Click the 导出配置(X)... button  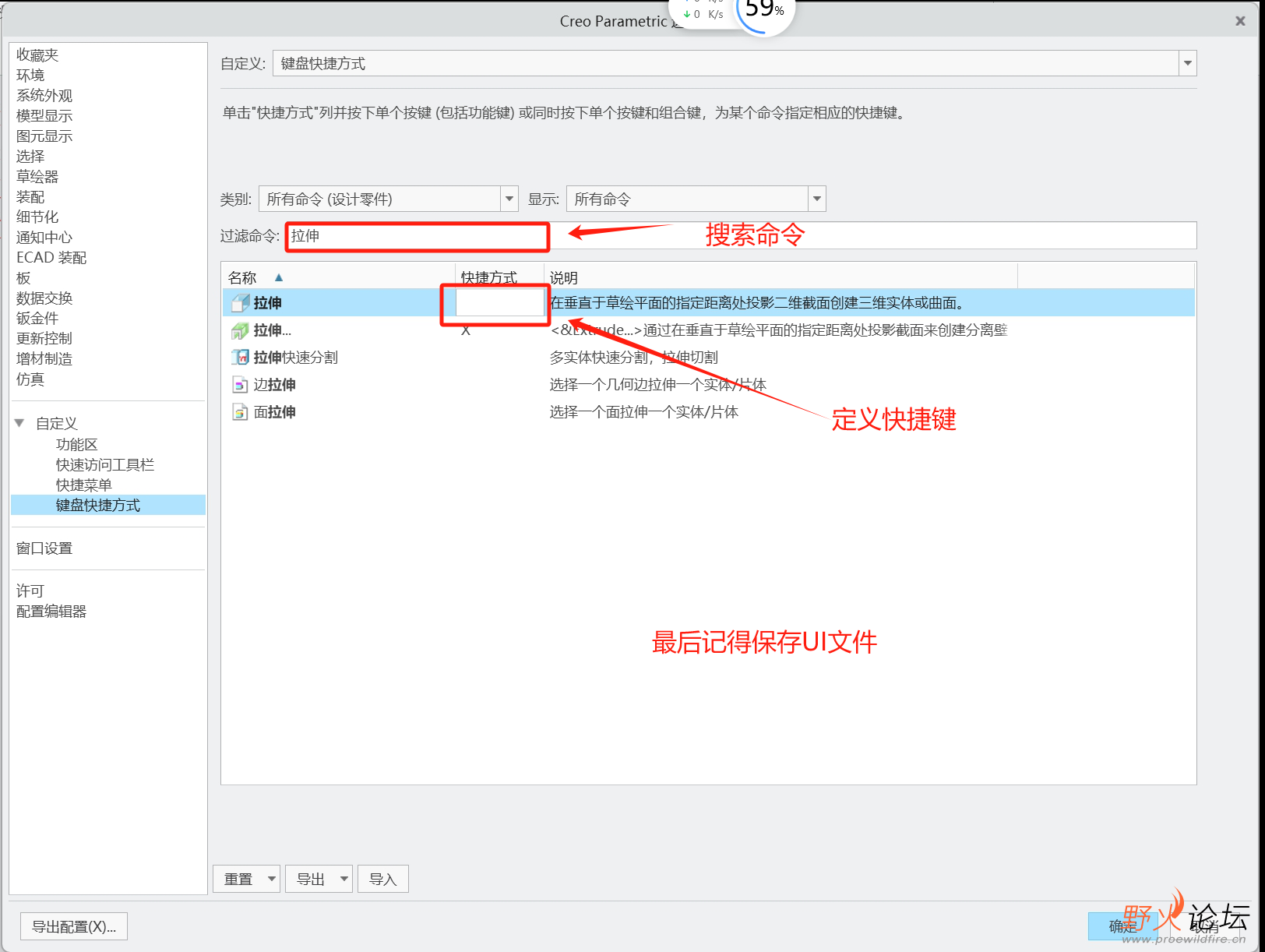(x=74, y=926)
